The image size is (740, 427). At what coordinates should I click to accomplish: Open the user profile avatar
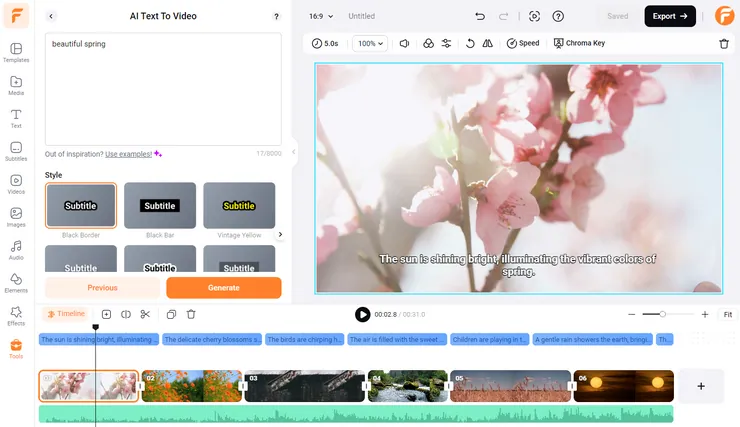click(x=724, y=16)
